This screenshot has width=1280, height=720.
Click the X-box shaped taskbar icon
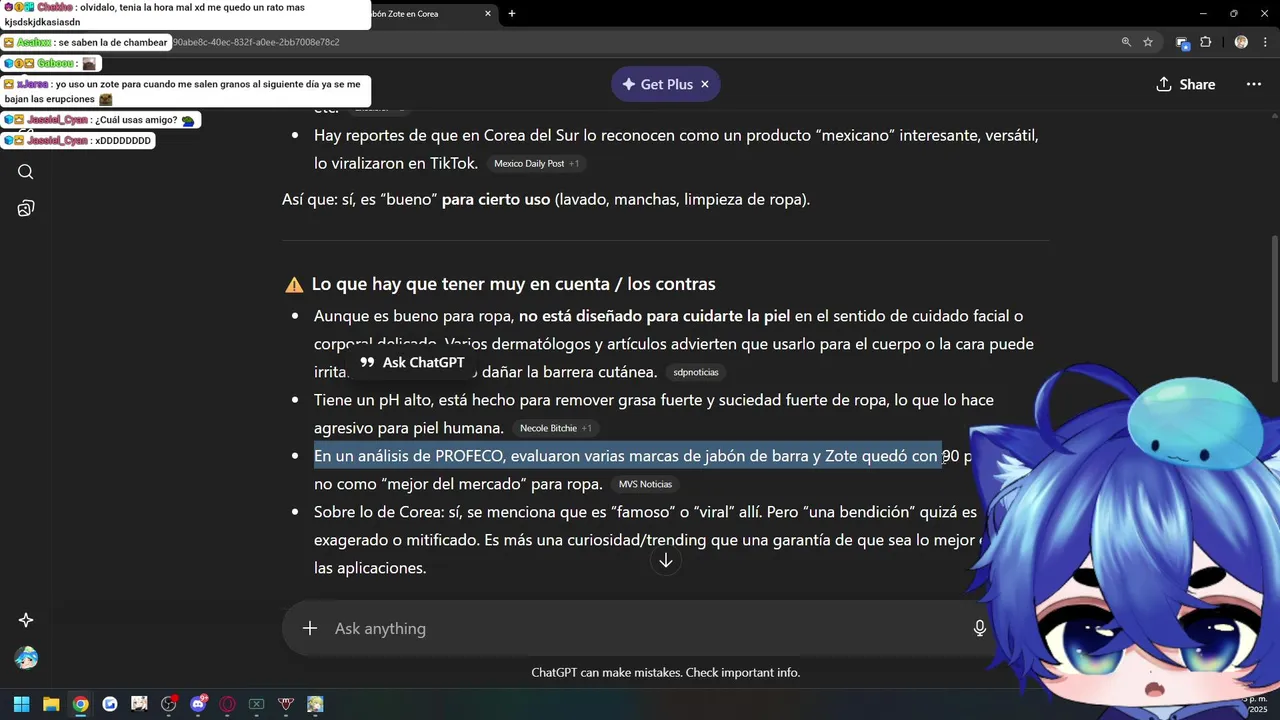(x=256, y=704)
